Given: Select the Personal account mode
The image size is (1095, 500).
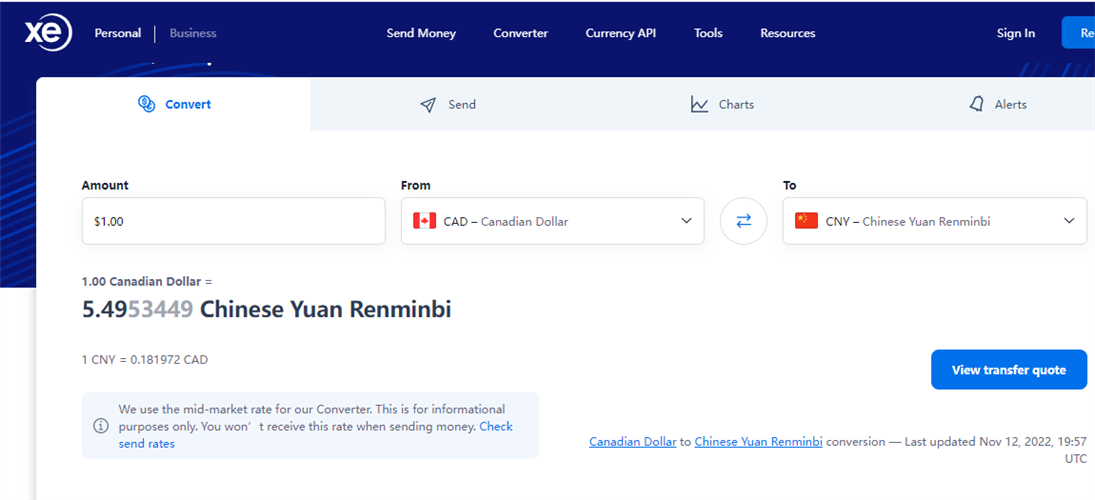Looking at the screenshot, I should [118, 33].
